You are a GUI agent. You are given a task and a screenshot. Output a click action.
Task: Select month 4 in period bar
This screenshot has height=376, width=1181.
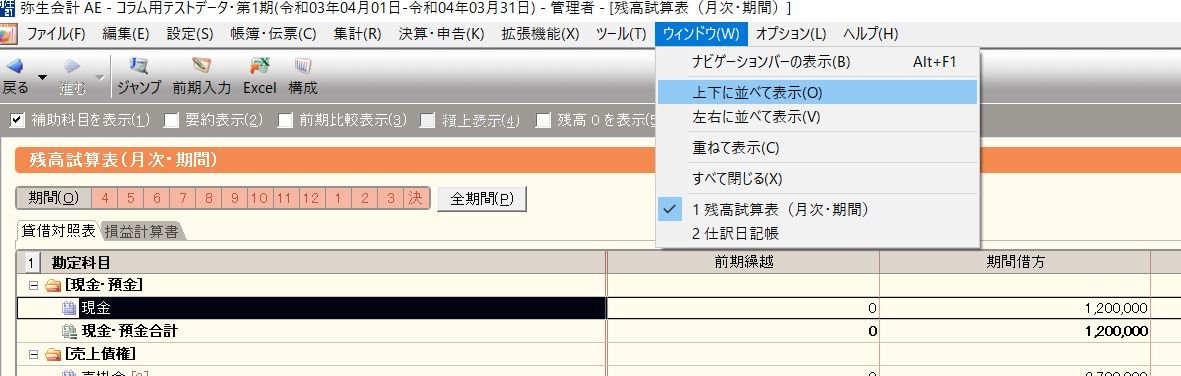point(105,198)
